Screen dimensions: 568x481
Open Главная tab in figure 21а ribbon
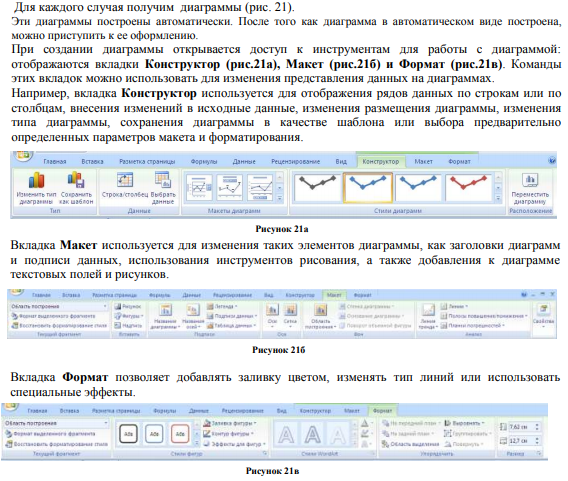(55, 162)
